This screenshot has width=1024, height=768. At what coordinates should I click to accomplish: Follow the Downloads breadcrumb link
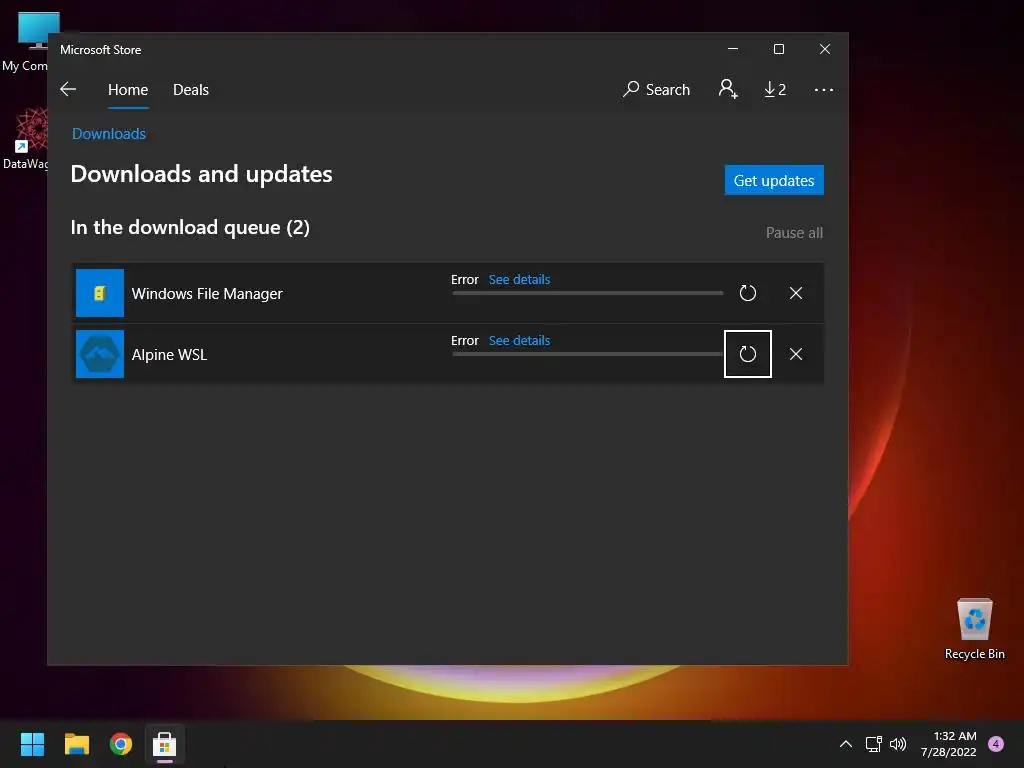click(109, 134)
